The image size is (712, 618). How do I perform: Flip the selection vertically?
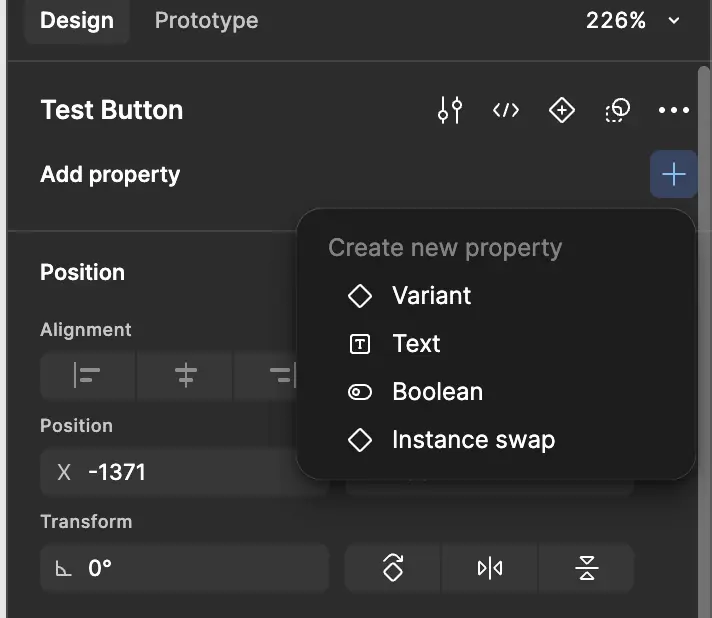coord(587,569)
